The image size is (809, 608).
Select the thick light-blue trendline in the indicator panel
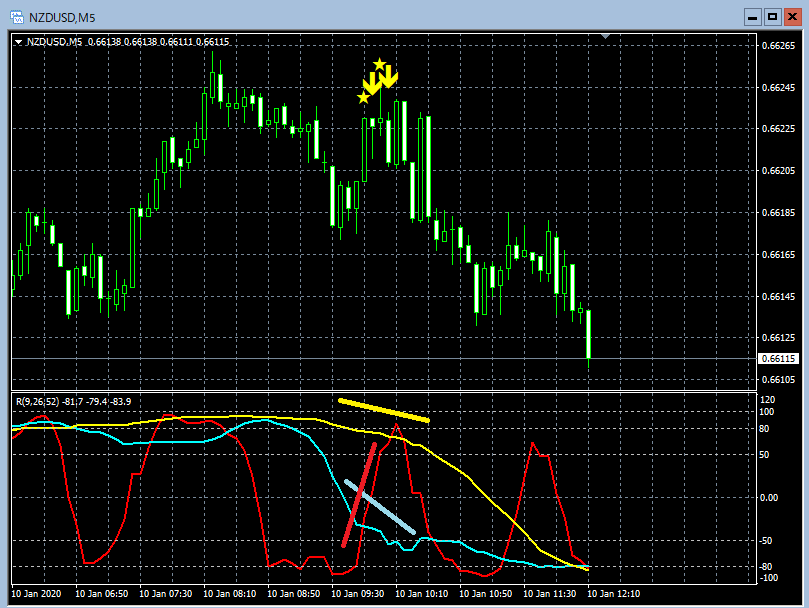(380, 507)
